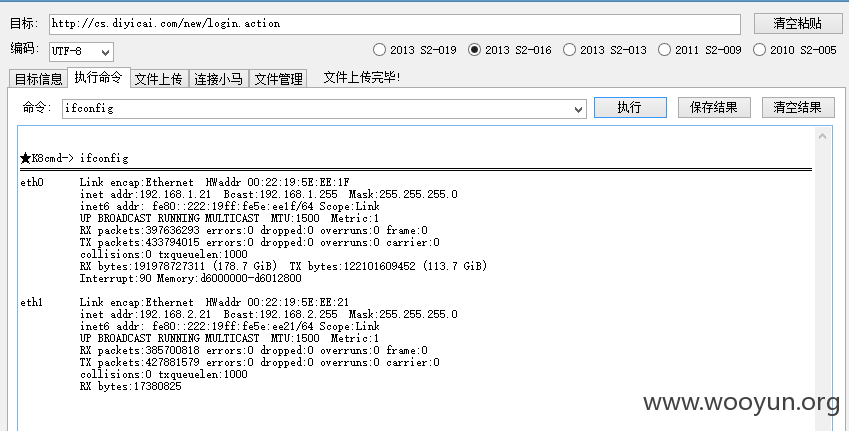
Task: Click the TX packets:433794015 line
Action: coord(259,243)
